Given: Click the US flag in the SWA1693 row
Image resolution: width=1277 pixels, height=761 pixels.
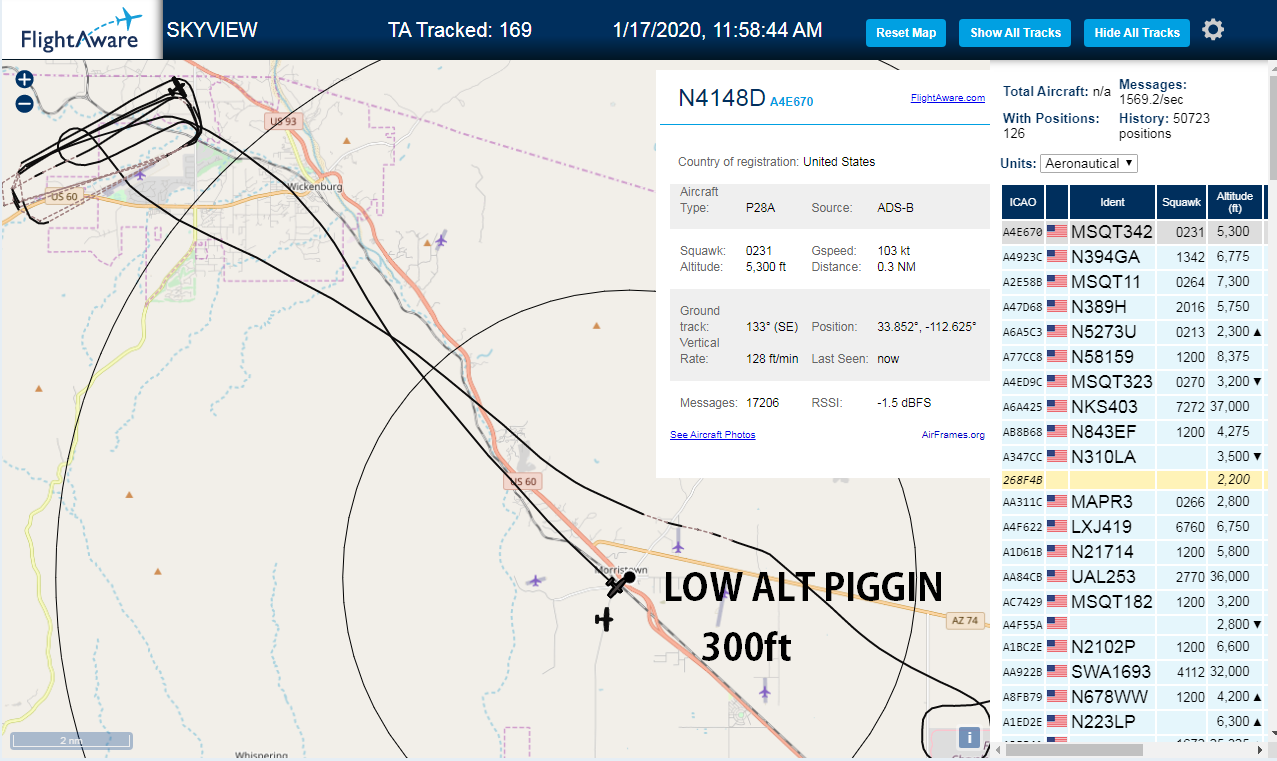Looking at the screenshot, I should 1056,671.
